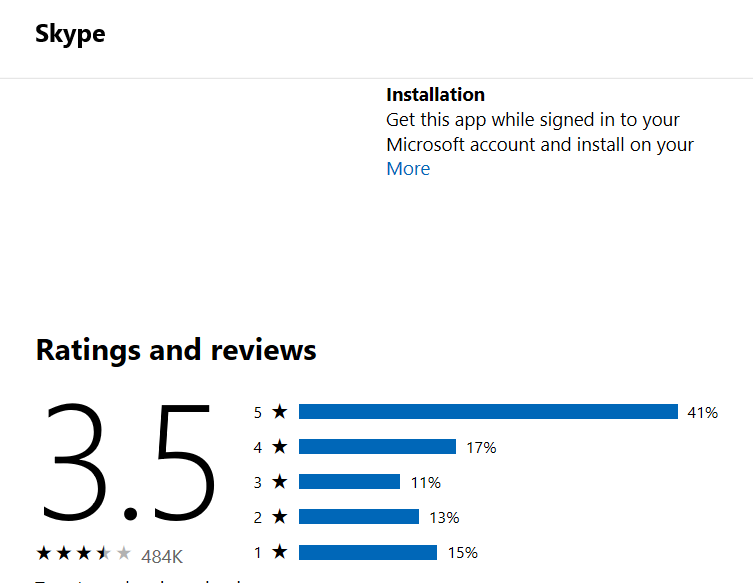
Task: Click the Skype title heading
Action: 70,34
